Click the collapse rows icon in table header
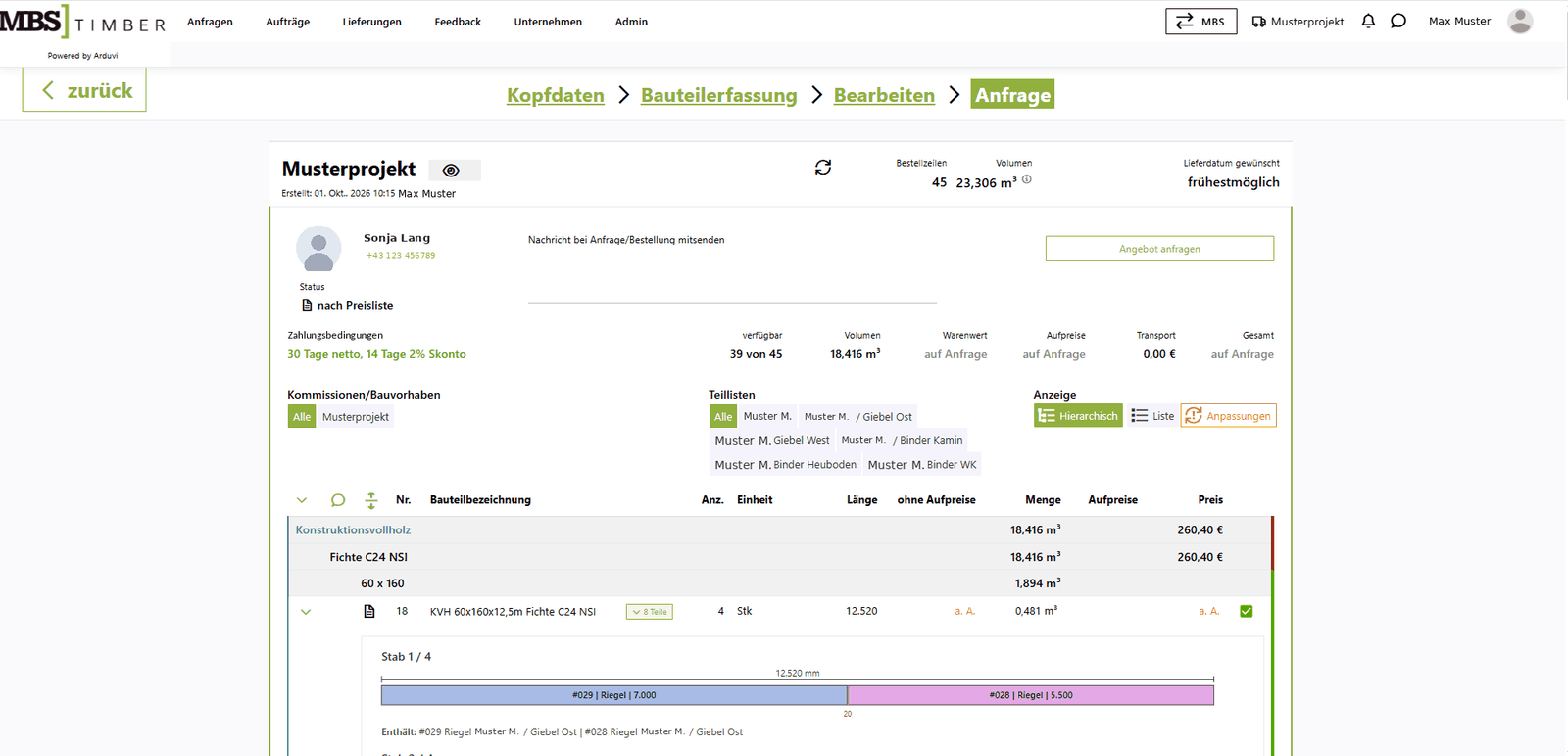Screen dimensions: 1568x756 coord(371,500)
